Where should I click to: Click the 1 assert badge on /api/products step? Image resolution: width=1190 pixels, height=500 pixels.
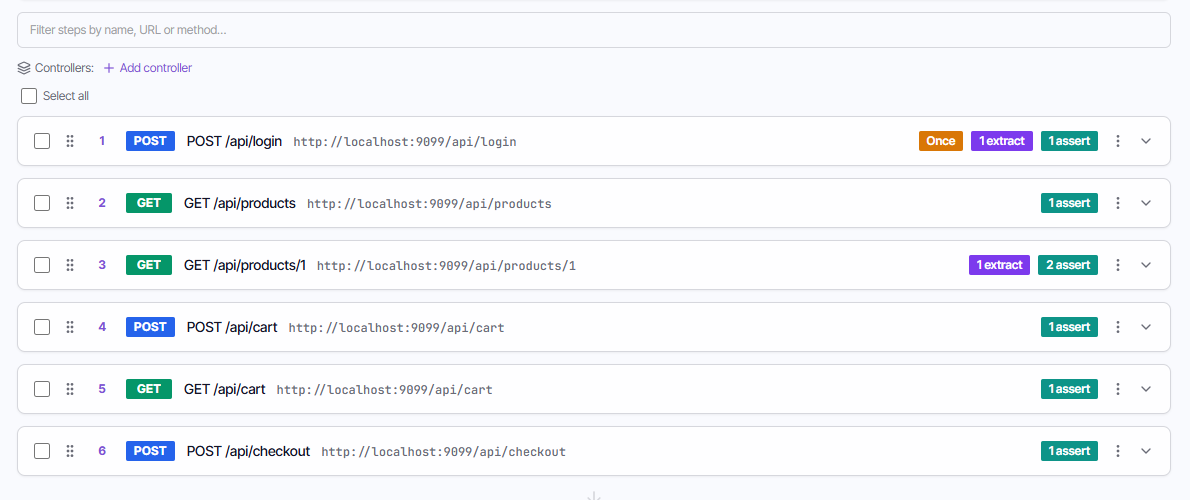(1069, 203)
